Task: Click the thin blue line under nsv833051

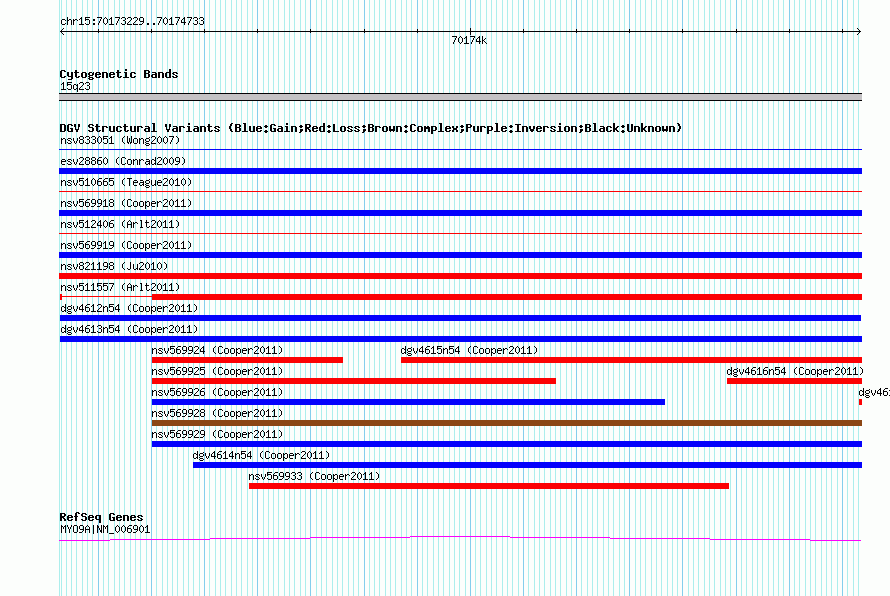Action: pyautogui.click(x=460, y=150)
